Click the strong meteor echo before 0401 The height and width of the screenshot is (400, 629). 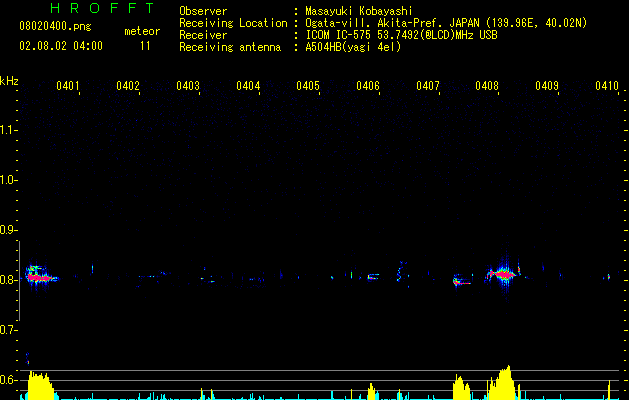coord(40,276)
